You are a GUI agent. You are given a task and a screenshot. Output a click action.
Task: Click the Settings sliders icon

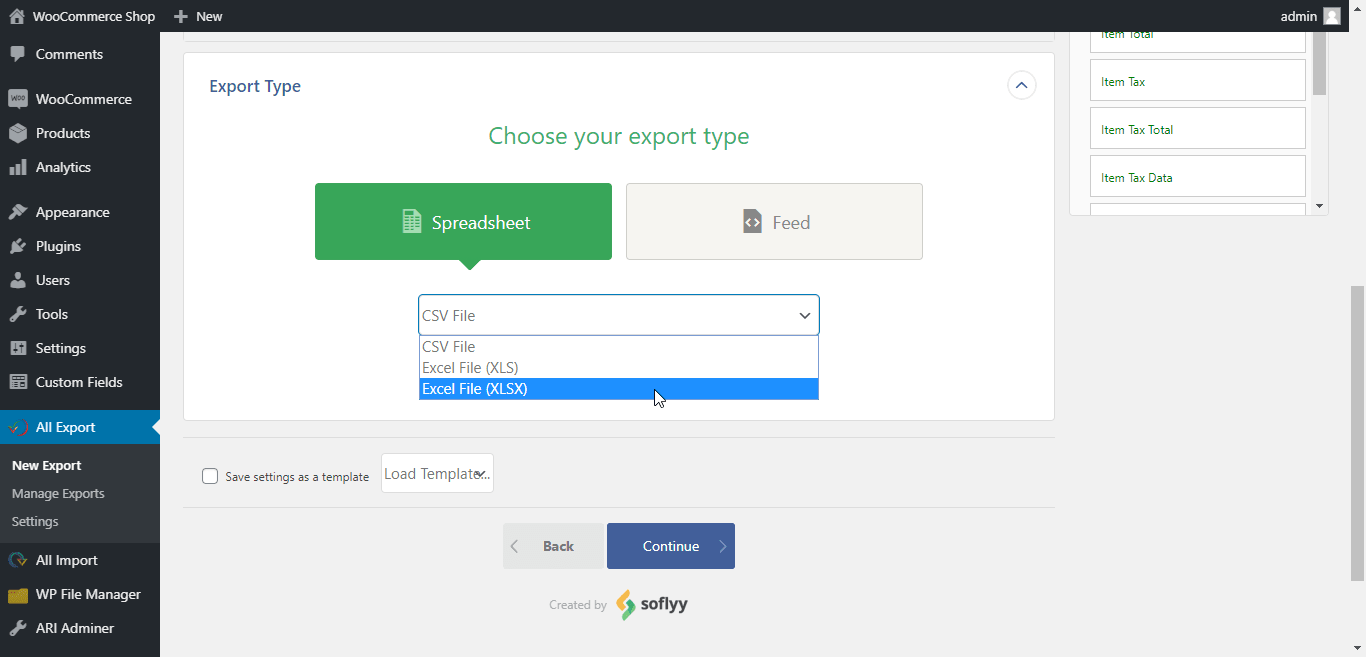click(x=17, y=348)
